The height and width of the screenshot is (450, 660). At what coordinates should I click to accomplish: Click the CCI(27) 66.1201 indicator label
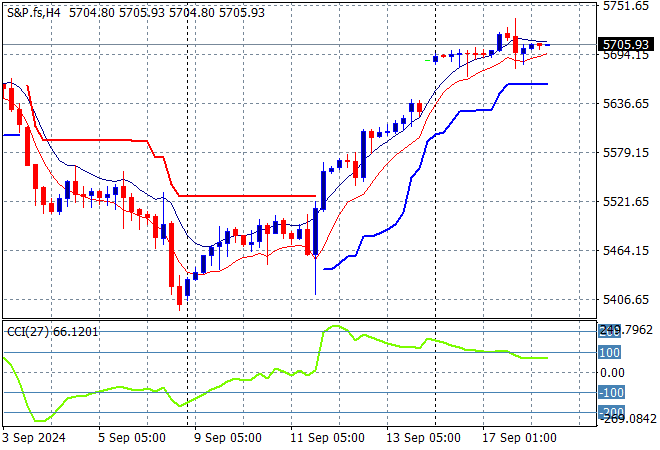click(52, 332)
